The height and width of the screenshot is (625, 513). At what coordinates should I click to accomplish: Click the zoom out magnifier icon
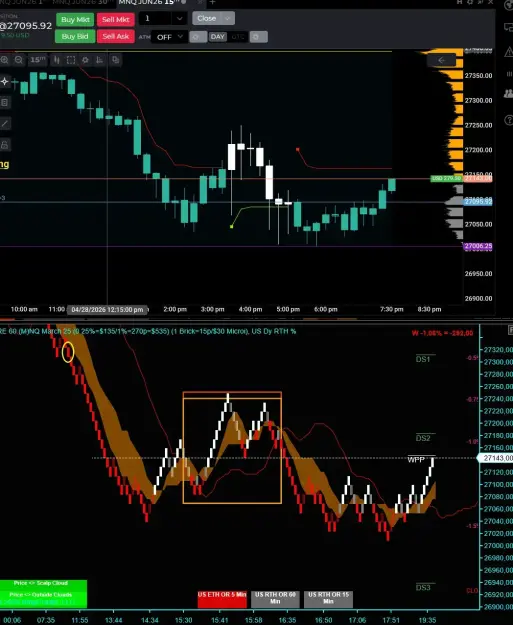tap(18, 60)
